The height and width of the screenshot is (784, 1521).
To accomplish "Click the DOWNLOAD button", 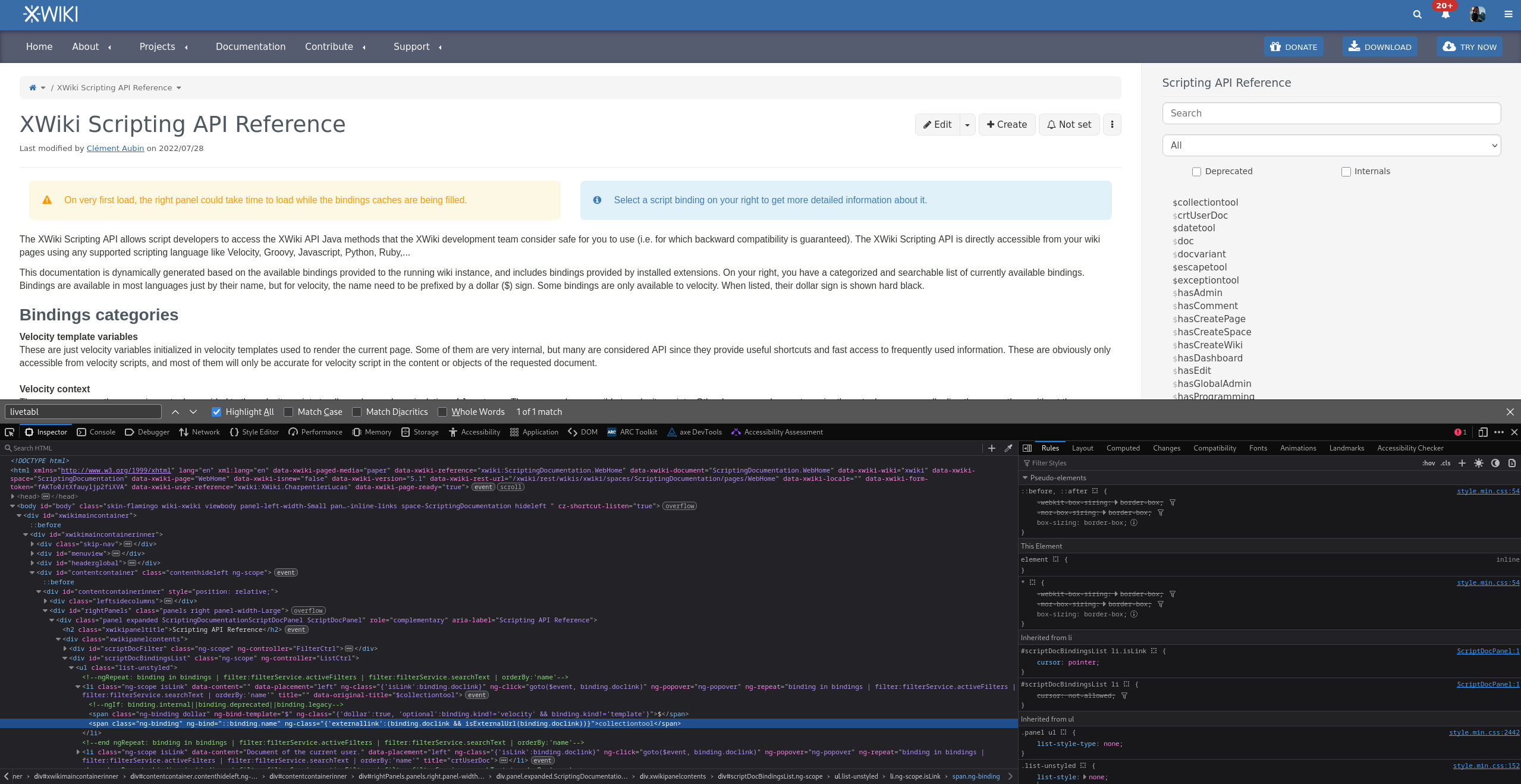I will pyautogui.click(x=1379, y=47).
